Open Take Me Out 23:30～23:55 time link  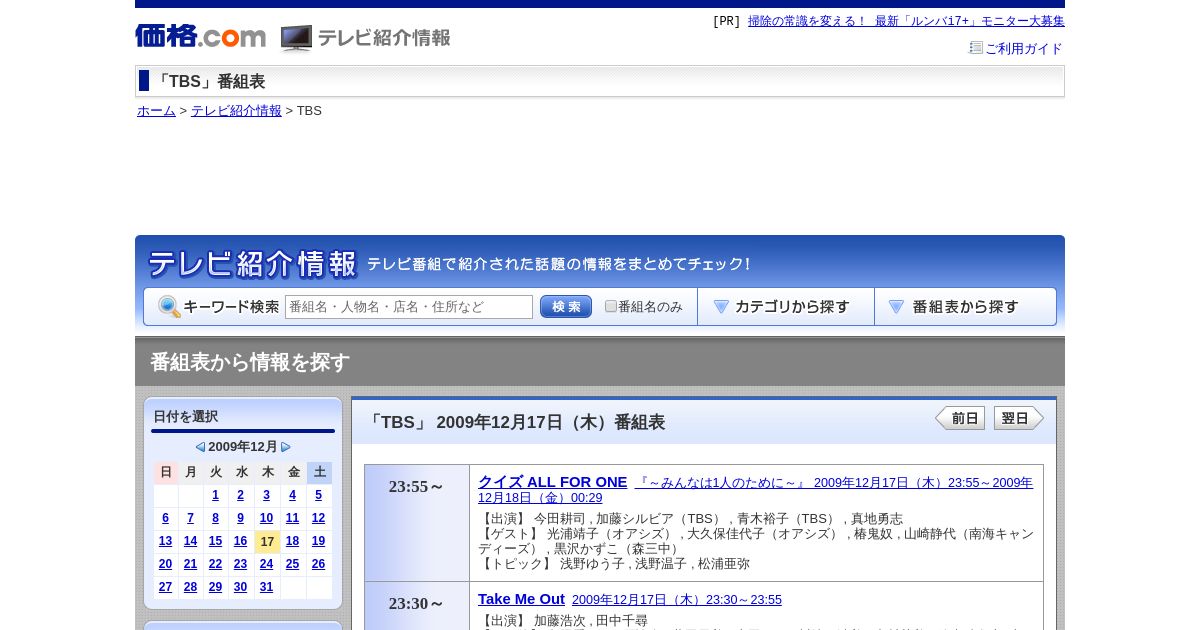click(677, 600)
